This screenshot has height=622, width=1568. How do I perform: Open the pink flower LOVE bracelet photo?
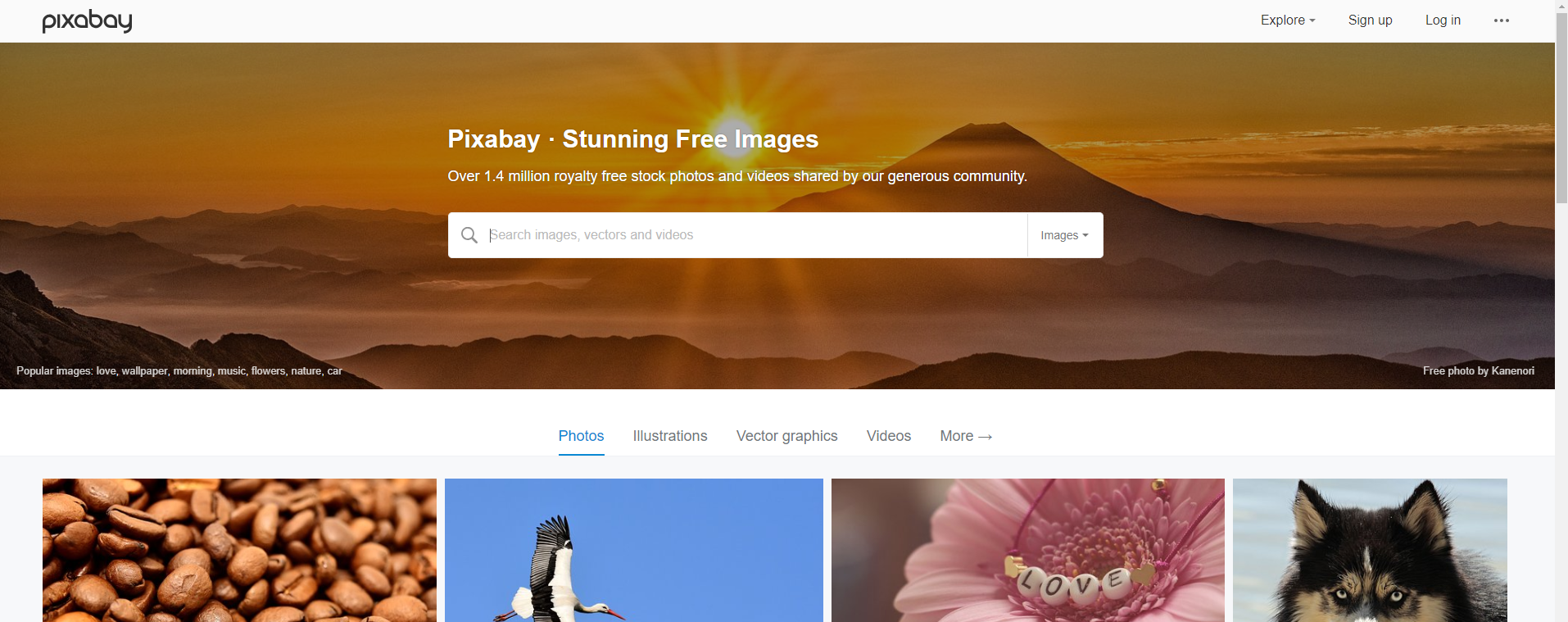tap(1028, 550)
